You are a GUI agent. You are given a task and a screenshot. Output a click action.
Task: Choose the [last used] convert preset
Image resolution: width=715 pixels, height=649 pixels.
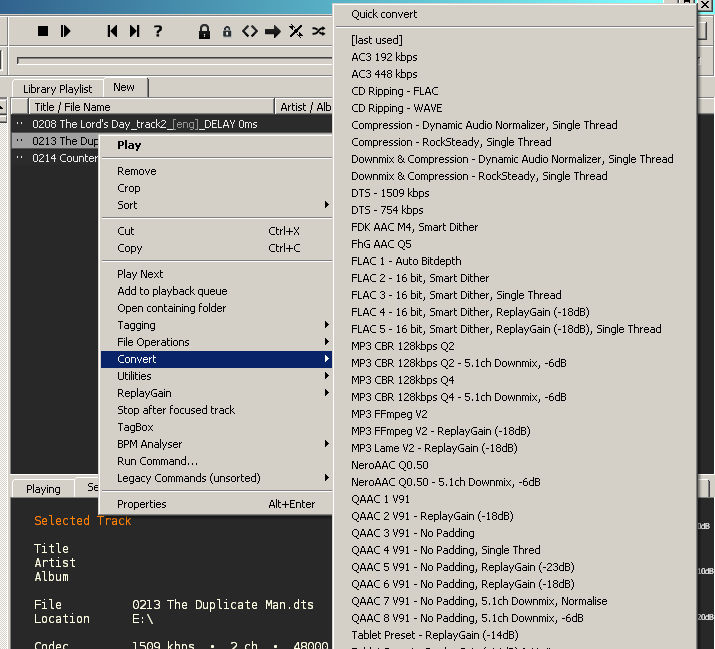[514, 40]
